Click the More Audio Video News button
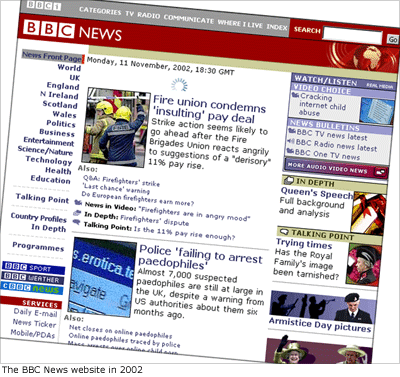 [337, 168]
